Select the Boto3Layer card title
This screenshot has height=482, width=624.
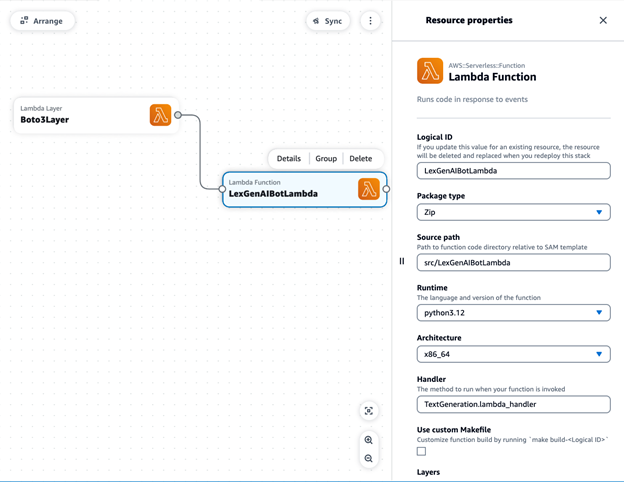click(45, 120)
